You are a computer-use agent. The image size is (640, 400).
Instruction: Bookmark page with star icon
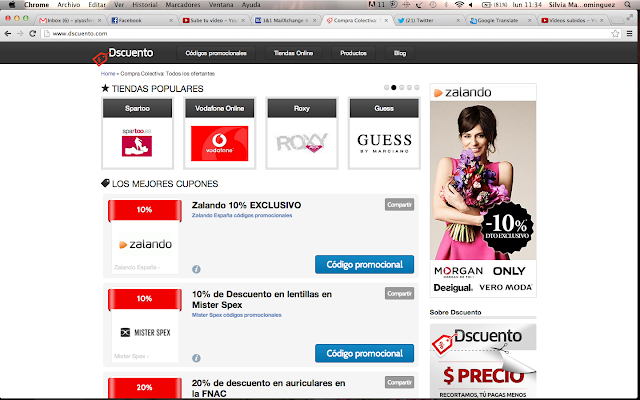click(615, 34)
